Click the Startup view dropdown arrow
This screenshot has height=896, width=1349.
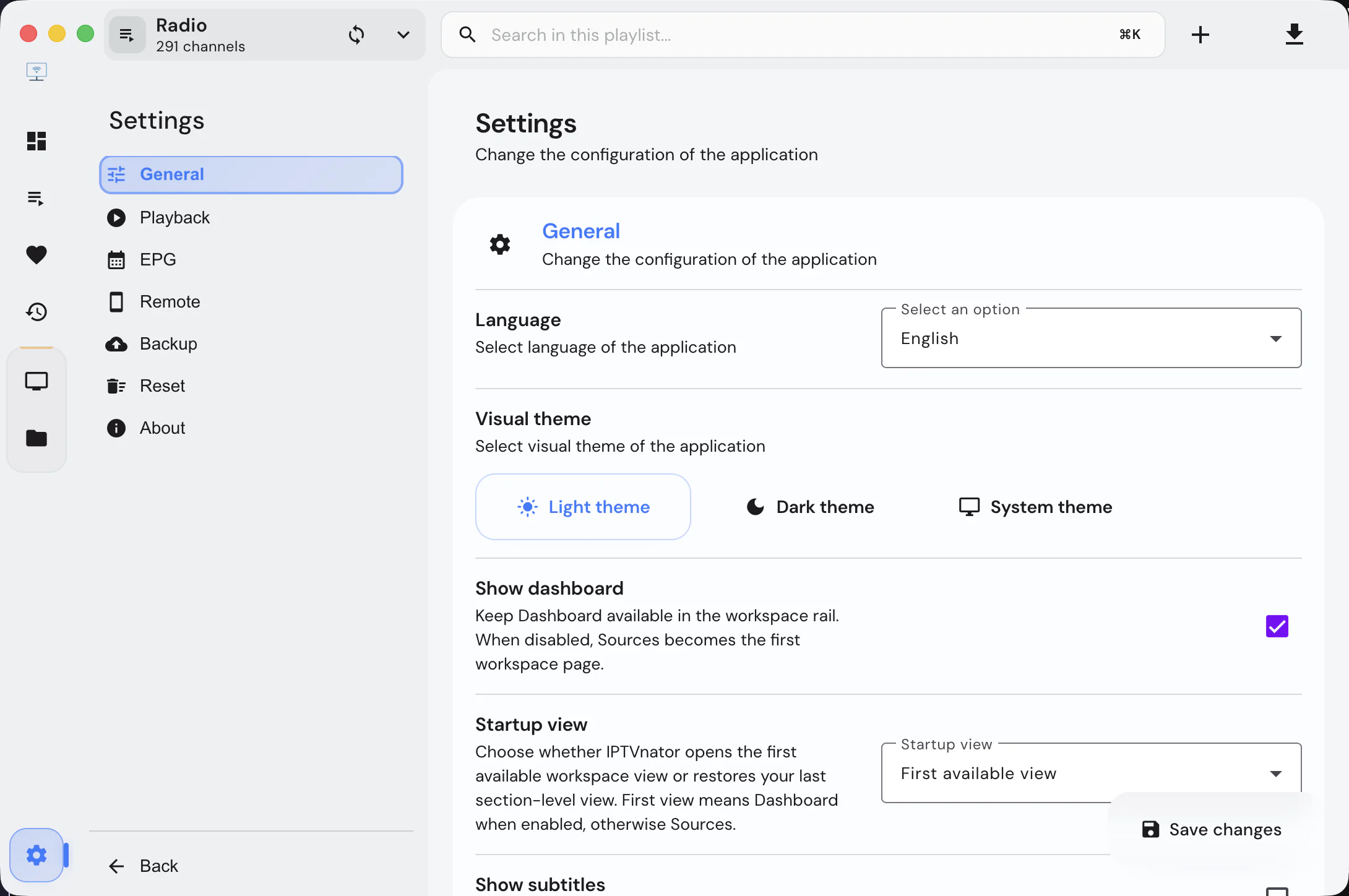pos(1276,773)
